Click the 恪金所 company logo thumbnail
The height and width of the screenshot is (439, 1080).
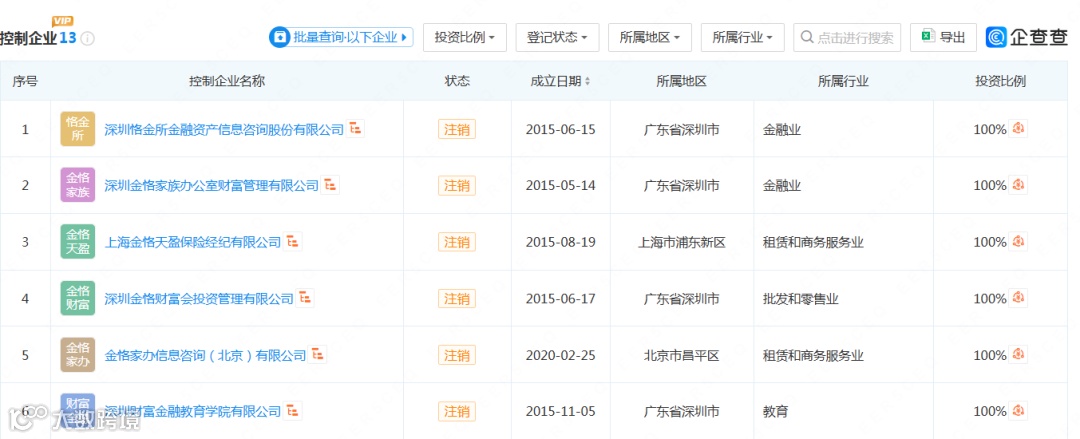point(77,129)
